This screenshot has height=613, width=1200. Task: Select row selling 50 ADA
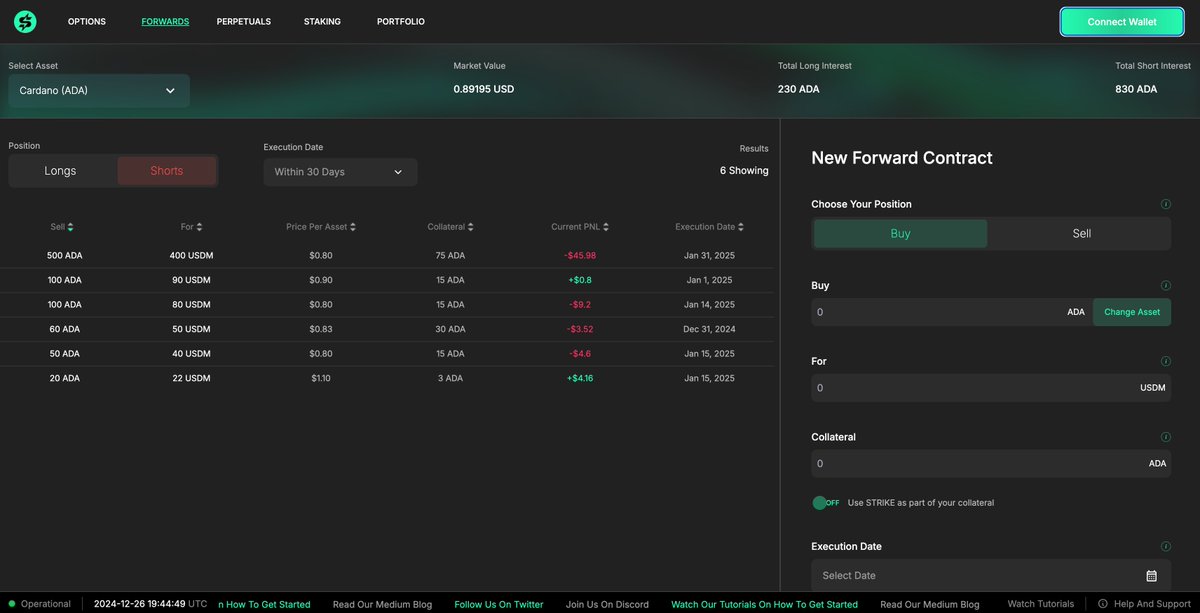click(x=387, y=354)
